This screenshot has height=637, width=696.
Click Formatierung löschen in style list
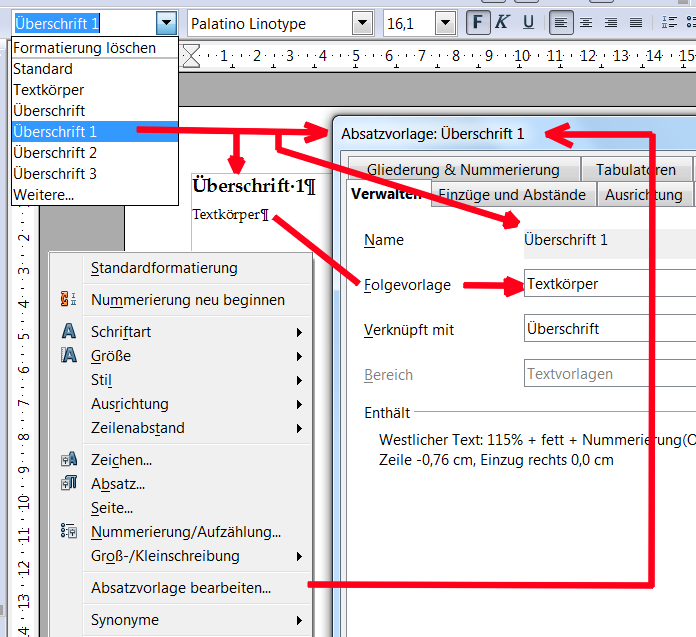[x=84, y=48]
